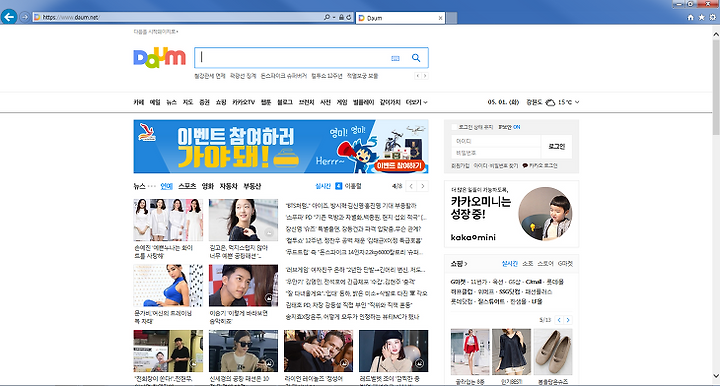Select the 실시간 shopping tab
Viewport: 720px width, 386px height.
point(509,263)
